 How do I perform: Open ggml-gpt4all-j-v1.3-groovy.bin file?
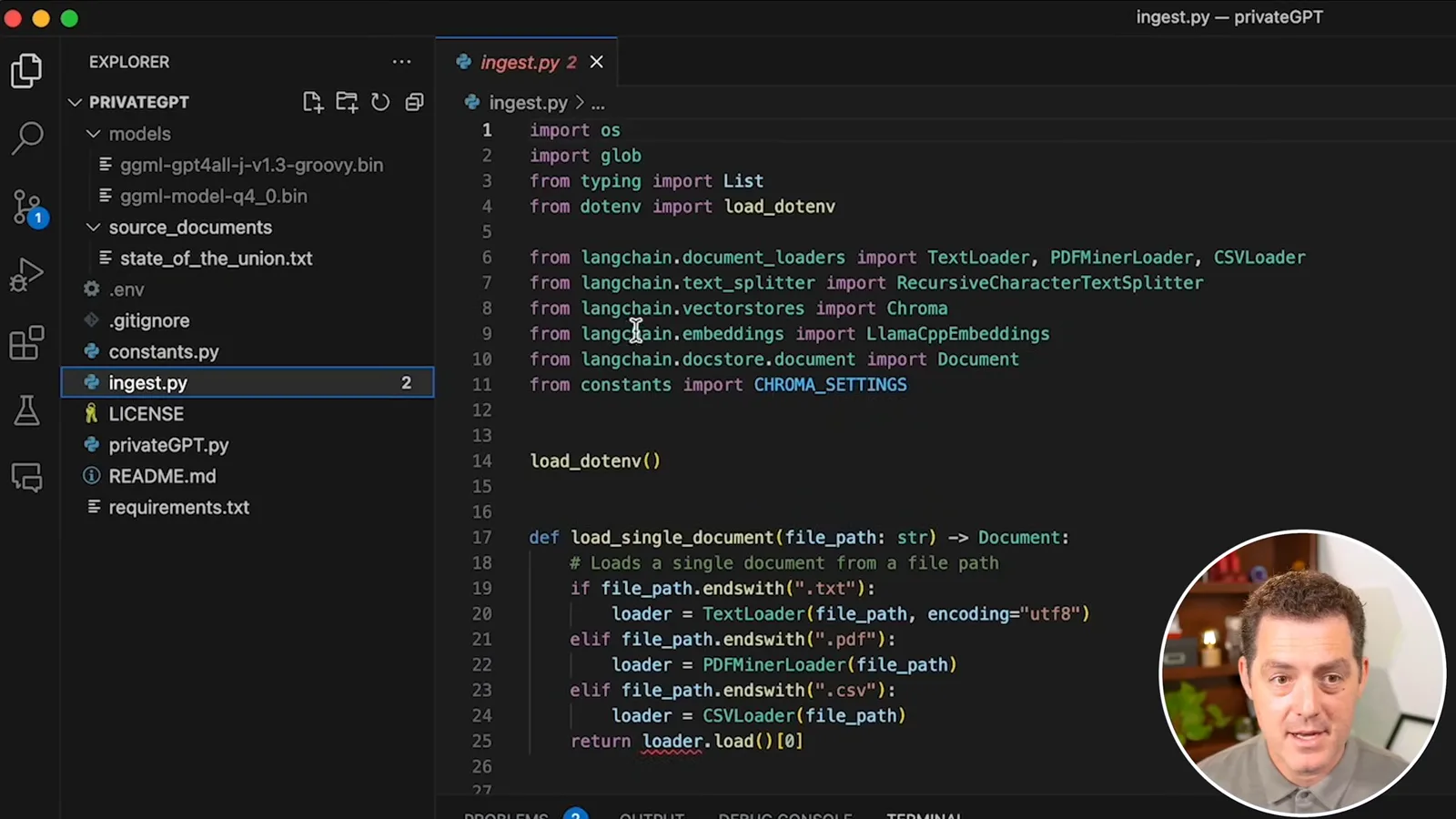point(251,165)
